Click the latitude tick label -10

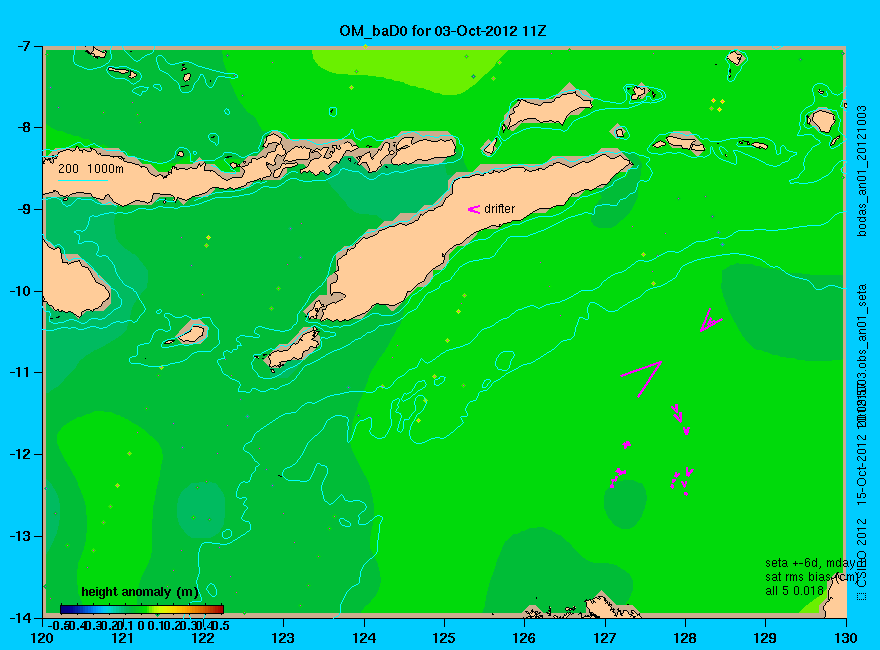(x=19, y=291)
